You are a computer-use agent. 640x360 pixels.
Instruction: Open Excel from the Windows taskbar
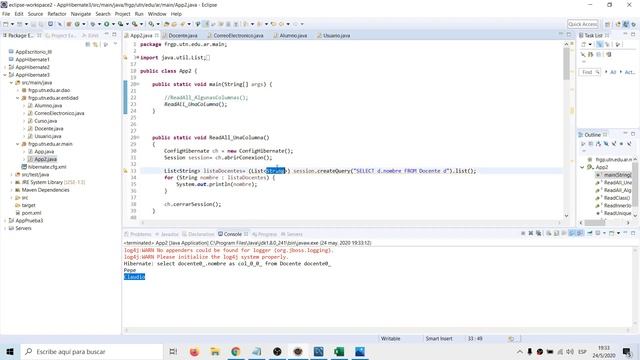[339, 351]
